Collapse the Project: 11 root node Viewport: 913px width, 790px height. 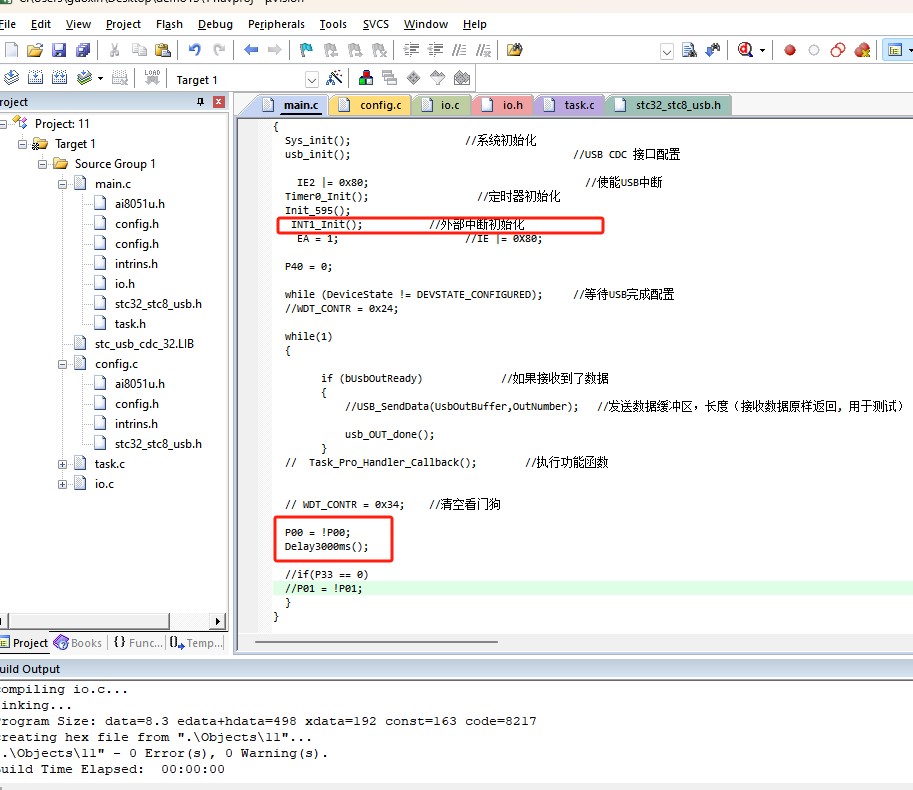[x=2, y=124]
